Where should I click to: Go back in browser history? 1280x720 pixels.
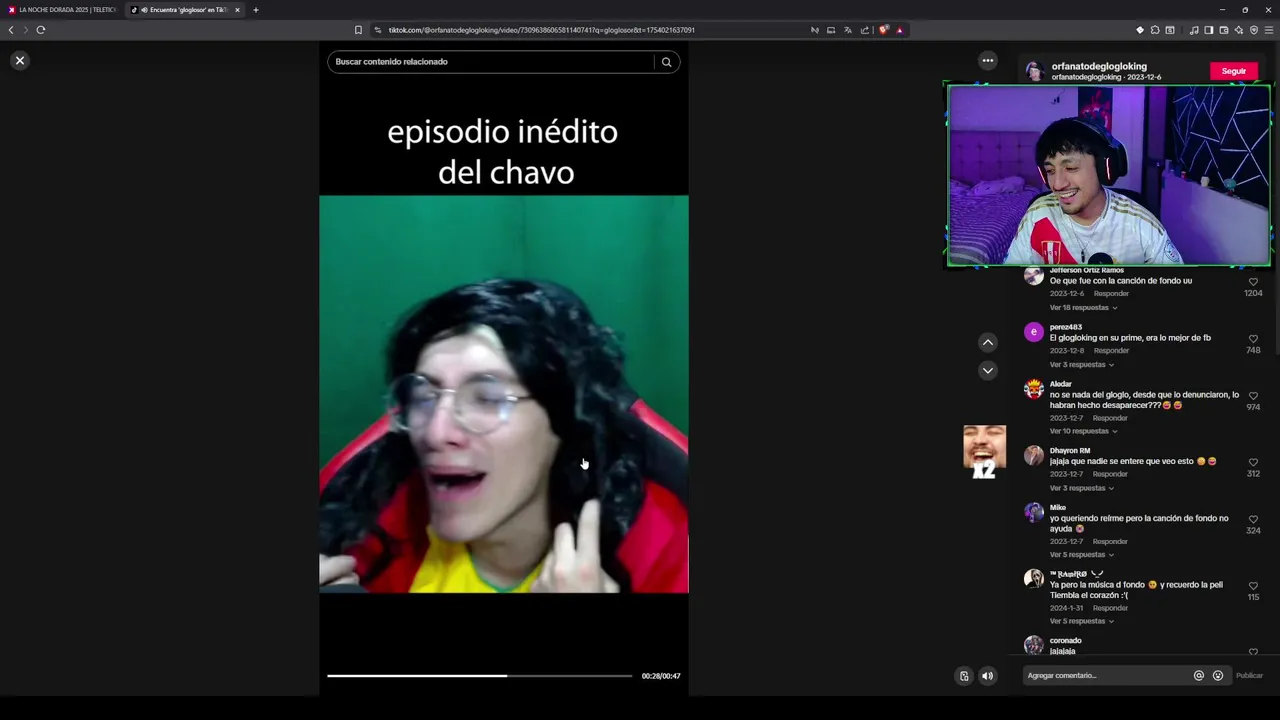click(x=11, y=30)
